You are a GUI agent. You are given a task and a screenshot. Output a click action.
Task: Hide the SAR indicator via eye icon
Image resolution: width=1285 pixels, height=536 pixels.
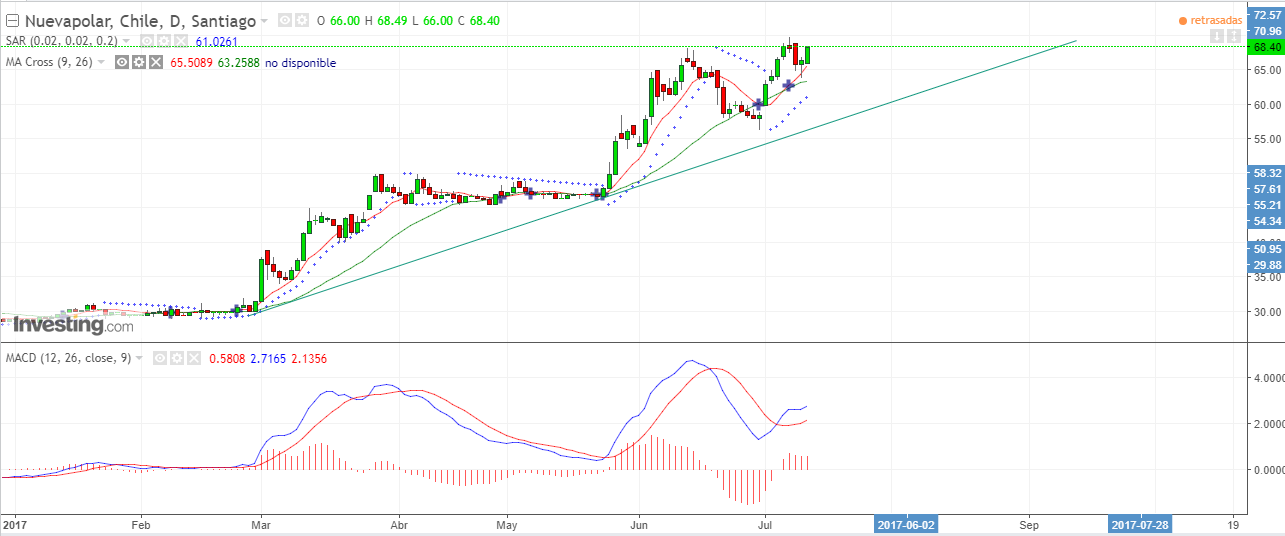coord(147,41)
